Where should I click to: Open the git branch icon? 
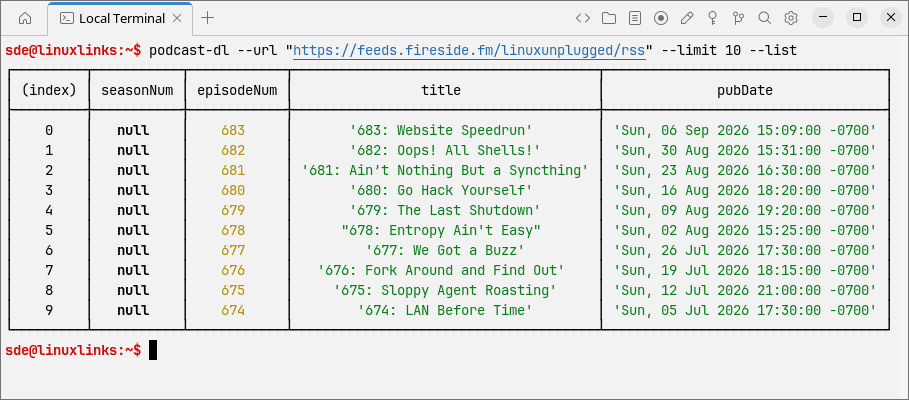[738, 19]
